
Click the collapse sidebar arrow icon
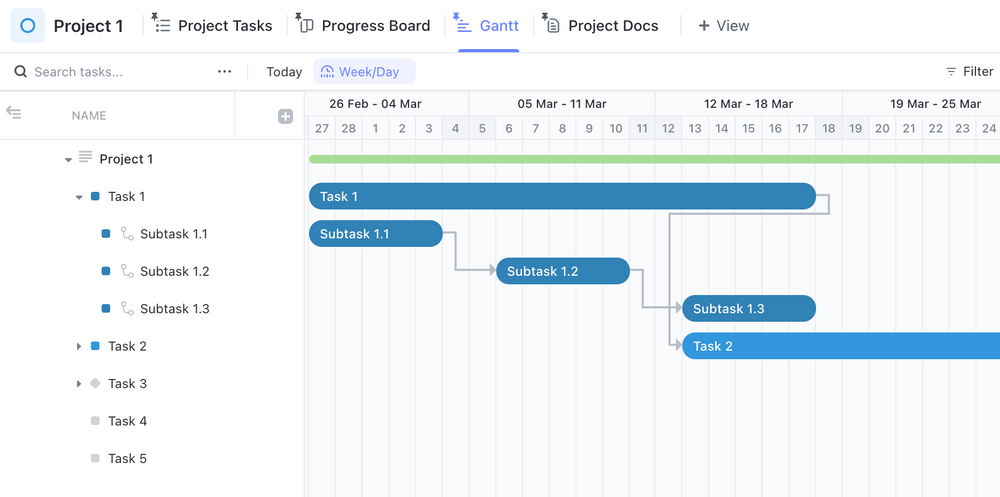pos(14,113)
